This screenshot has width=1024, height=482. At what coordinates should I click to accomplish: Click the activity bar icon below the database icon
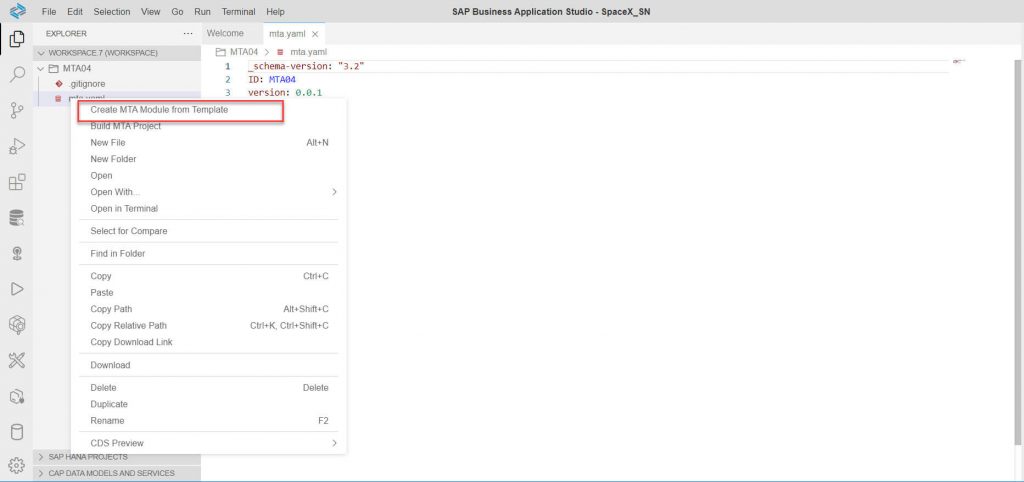coord(17,253)
